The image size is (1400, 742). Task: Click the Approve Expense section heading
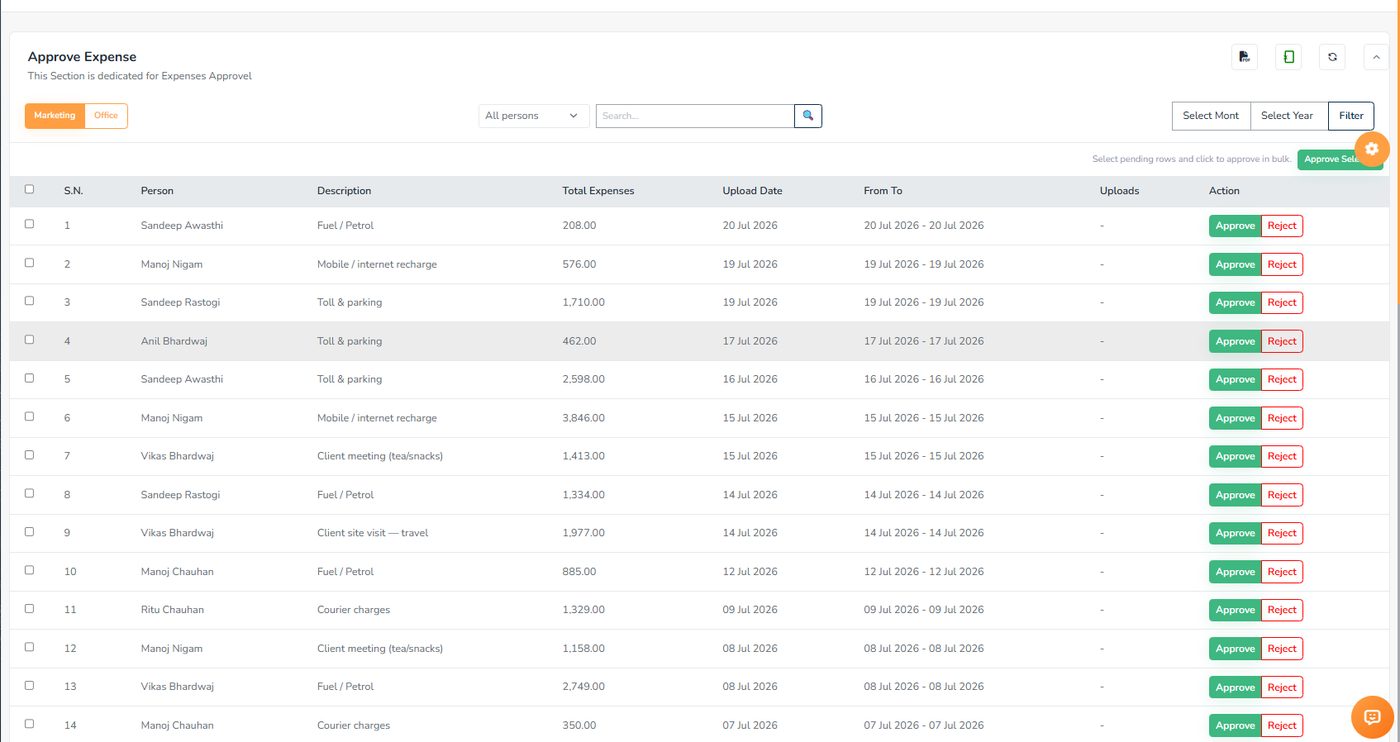82,57
